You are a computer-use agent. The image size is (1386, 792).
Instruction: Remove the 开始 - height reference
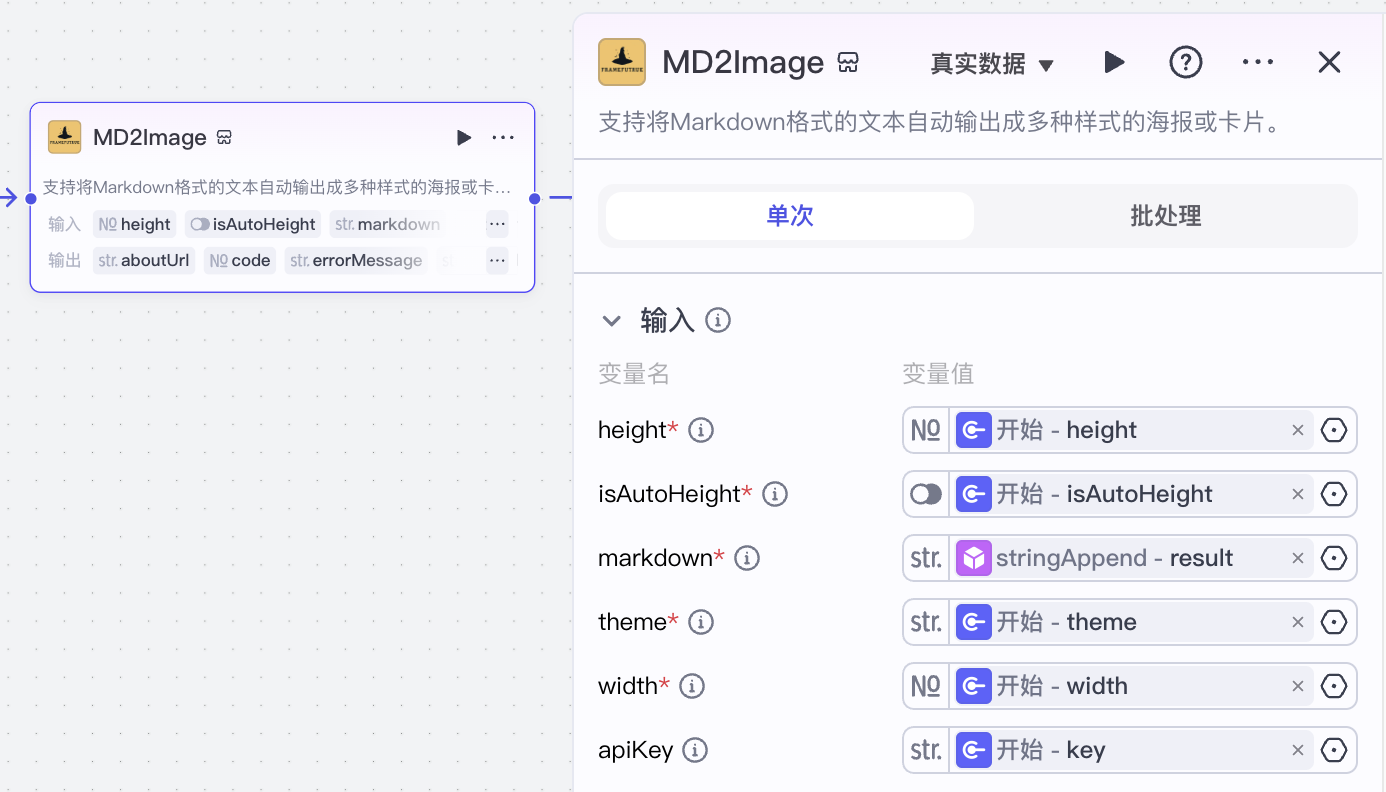tap(1297, 430)
